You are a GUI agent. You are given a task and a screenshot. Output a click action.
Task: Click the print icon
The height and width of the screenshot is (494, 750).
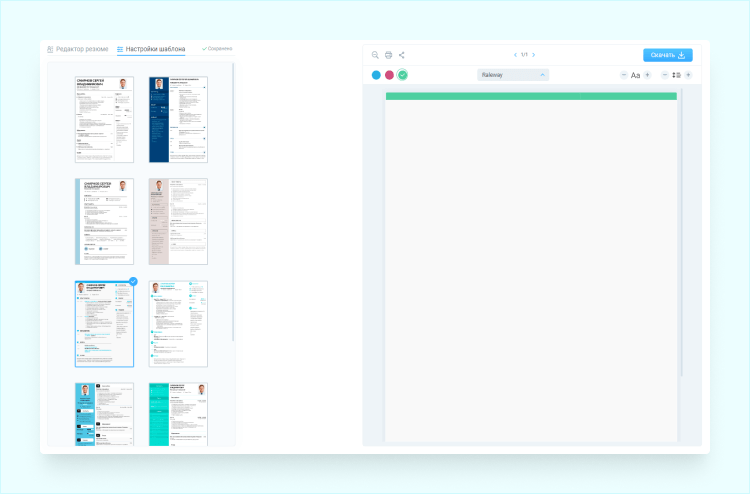388,55
